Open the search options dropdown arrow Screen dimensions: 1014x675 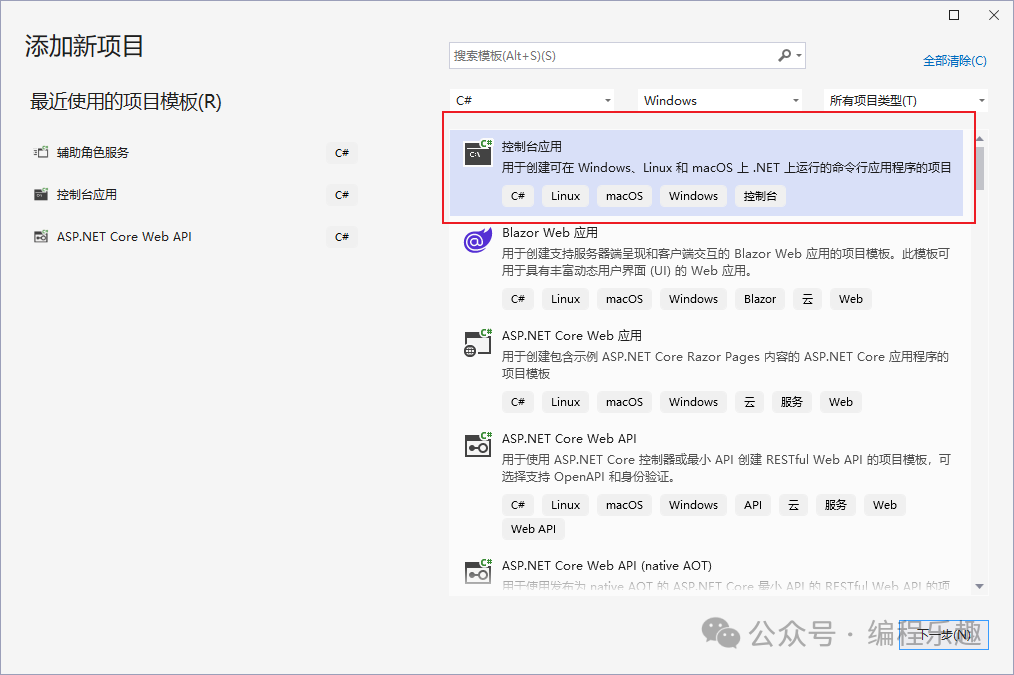tap(799, 56)
